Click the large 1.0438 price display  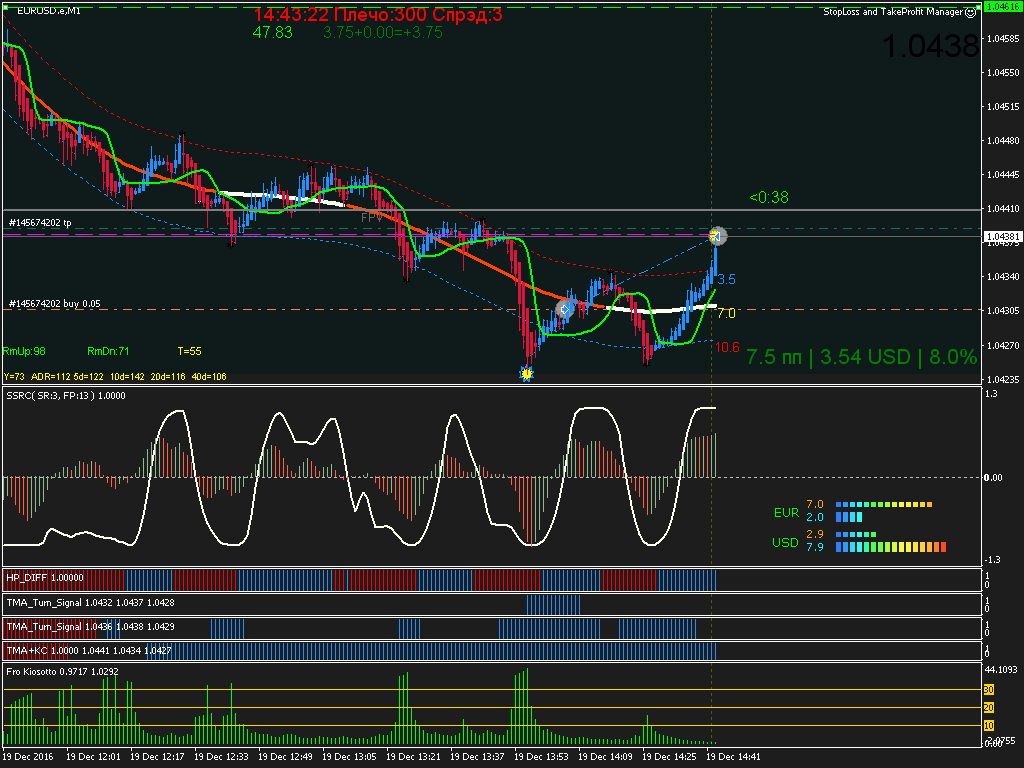tap(931, 46)
